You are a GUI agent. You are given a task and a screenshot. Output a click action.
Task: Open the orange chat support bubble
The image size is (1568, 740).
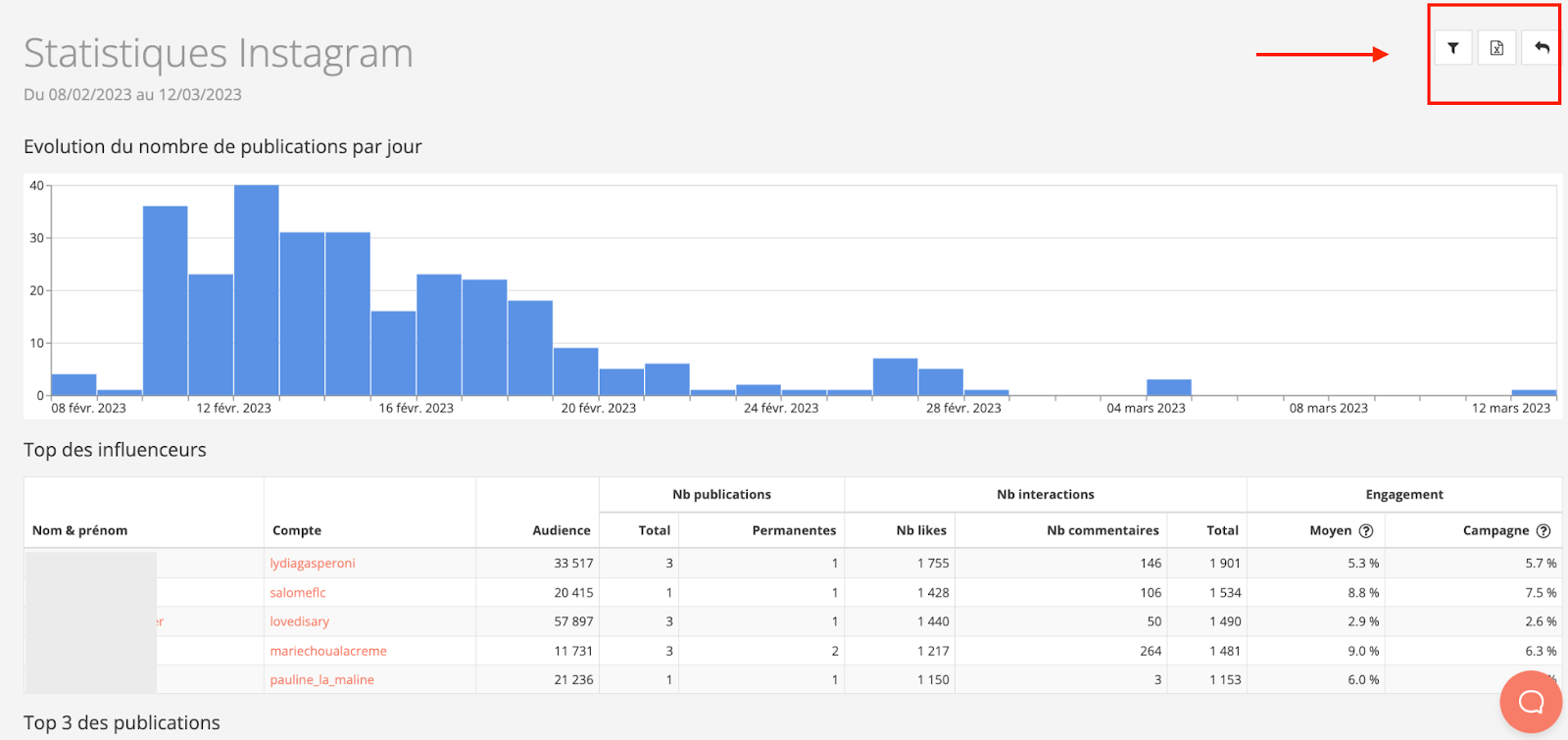pyautogui.click(x=1530, y=701)
